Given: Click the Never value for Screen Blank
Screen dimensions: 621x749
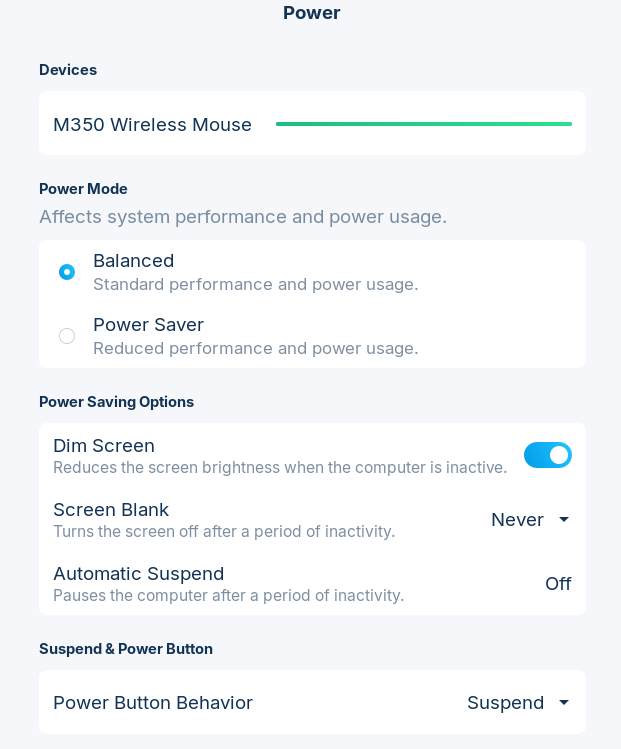Looking at the screenshot, I should (x=517, y=520).
